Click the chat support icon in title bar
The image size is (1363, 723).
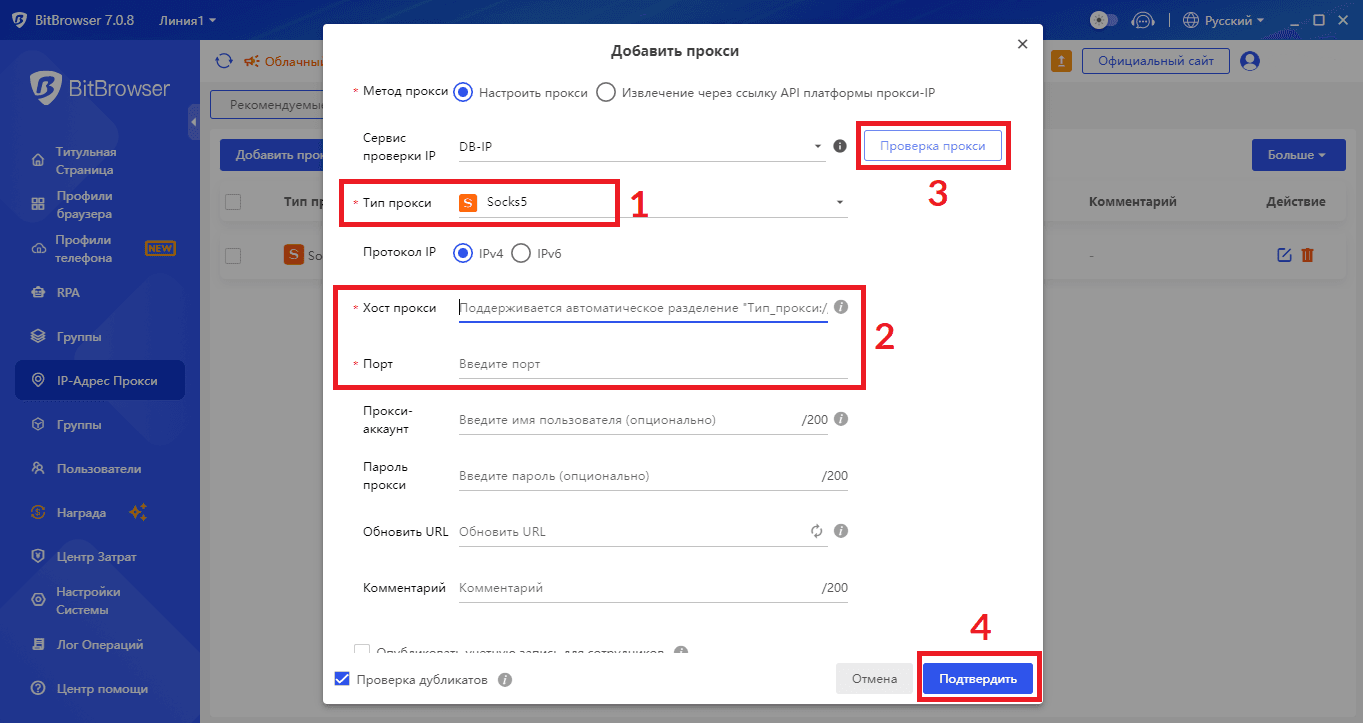tap(1142, 20)
